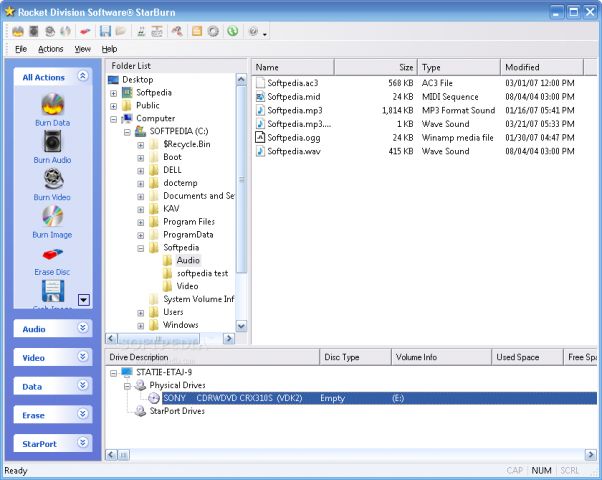The height and width of the screenshot is (480, 602).
Task: Select the Video folder in the tree
Action: [187, 286]
